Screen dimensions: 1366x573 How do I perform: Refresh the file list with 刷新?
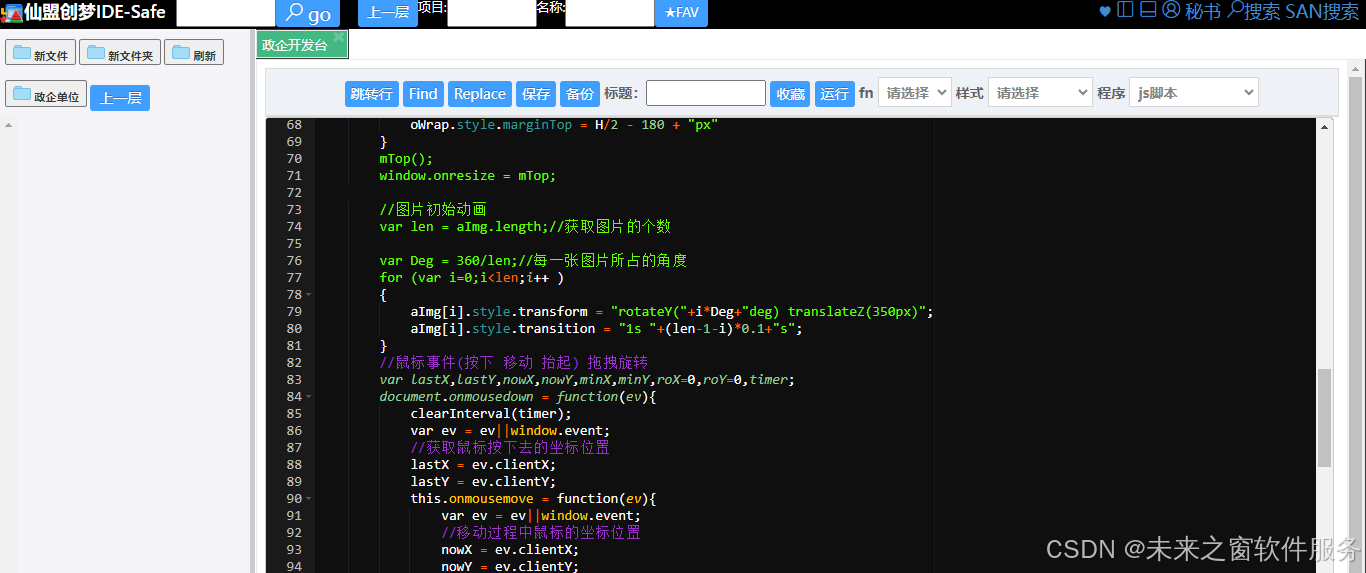[194, 53]
